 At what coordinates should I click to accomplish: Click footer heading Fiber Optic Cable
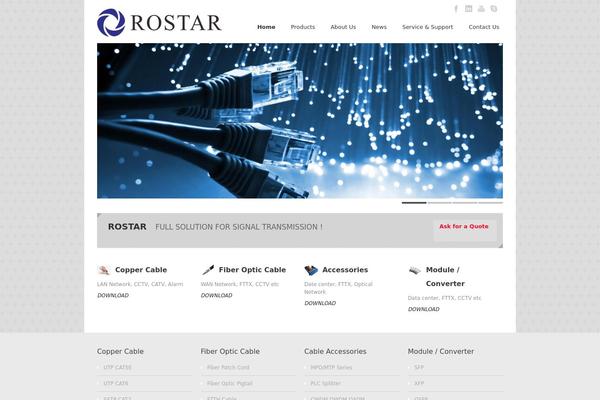coord(230,351)
